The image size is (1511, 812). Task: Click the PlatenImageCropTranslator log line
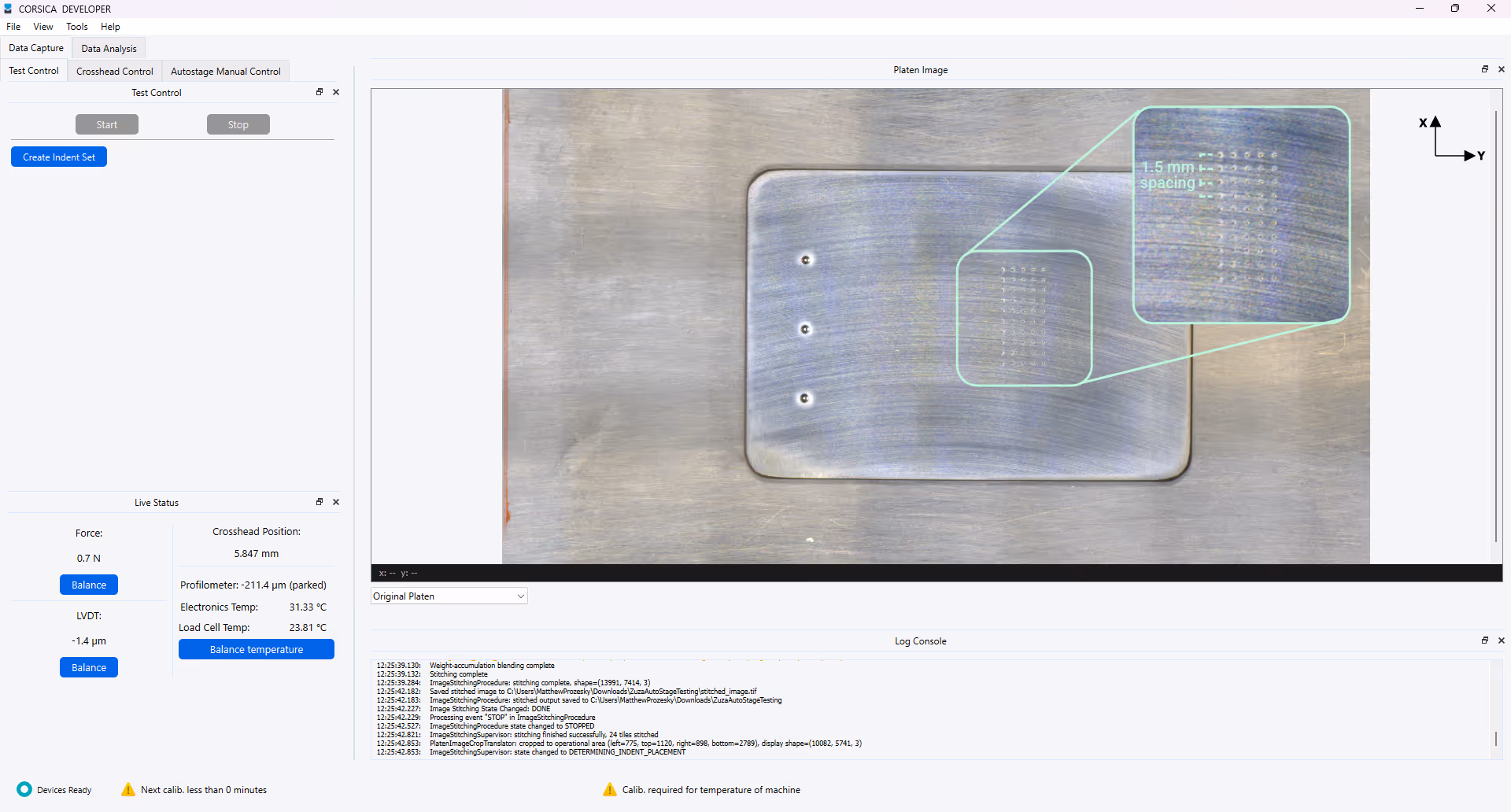pyautogui.click(x=619, y=744)
